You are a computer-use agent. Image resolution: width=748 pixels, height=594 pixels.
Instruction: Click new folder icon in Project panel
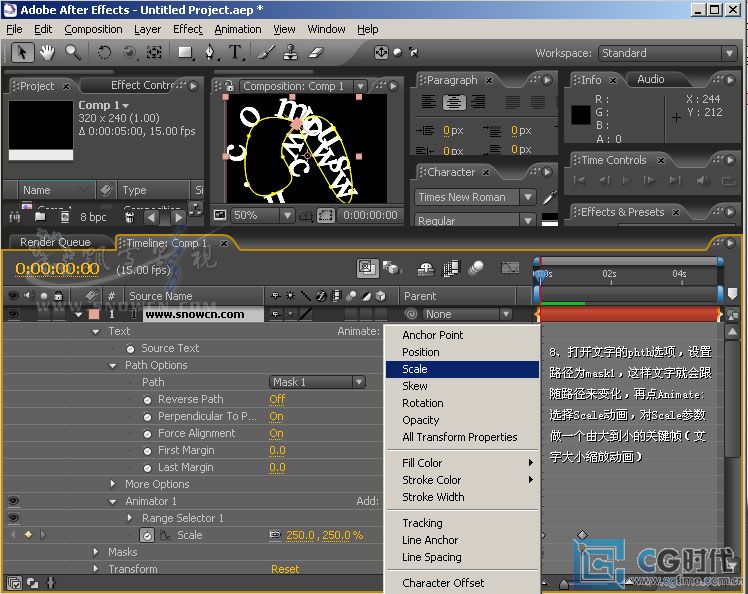coord(41,217)
